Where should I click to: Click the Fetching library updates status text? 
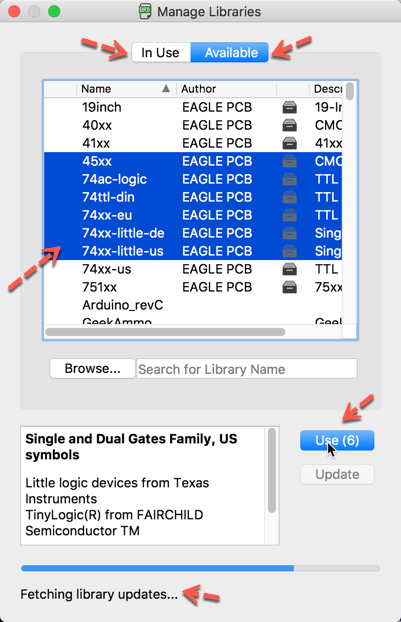(x=99, y=594)
